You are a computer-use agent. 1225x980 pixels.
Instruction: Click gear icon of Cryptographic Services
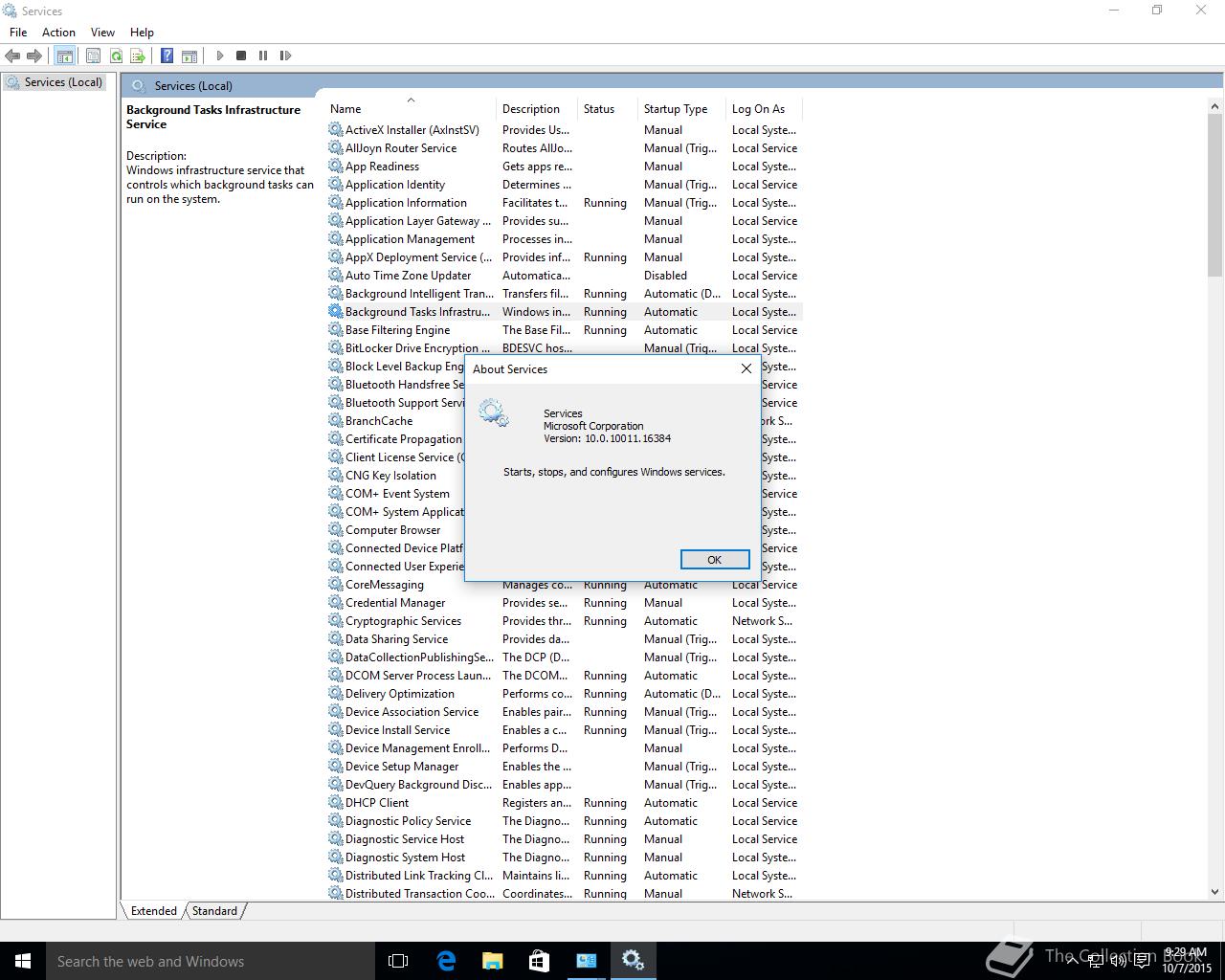click(x=335, y=620)
